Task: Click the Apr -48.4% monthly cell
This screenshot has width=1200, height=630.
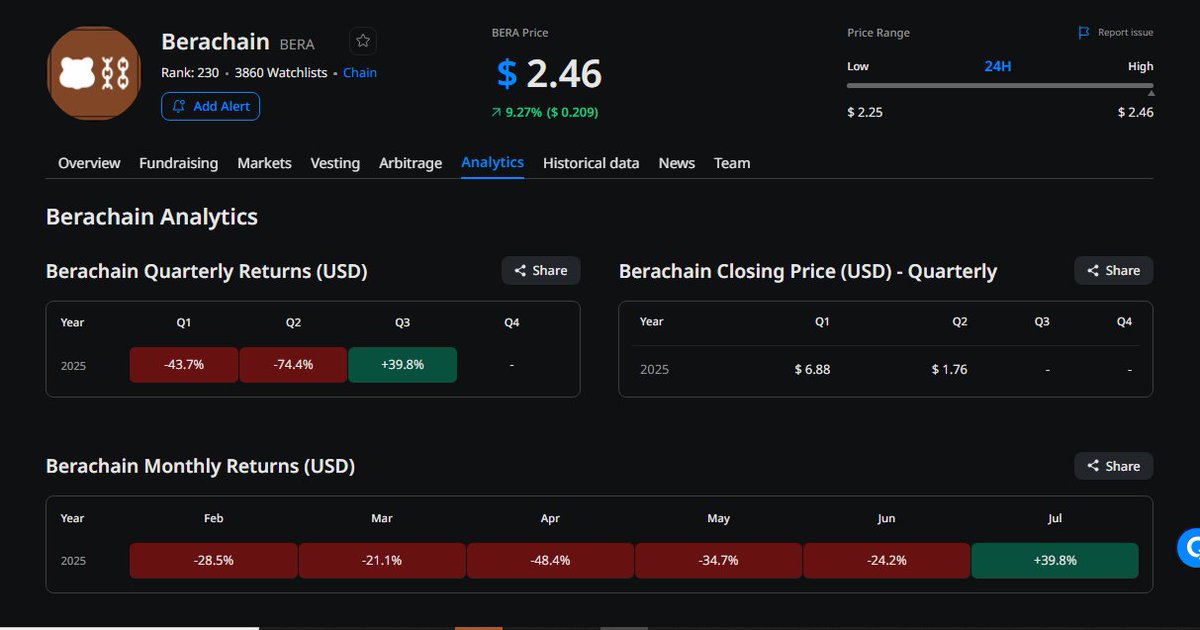Action: click(x=550, y=560)
